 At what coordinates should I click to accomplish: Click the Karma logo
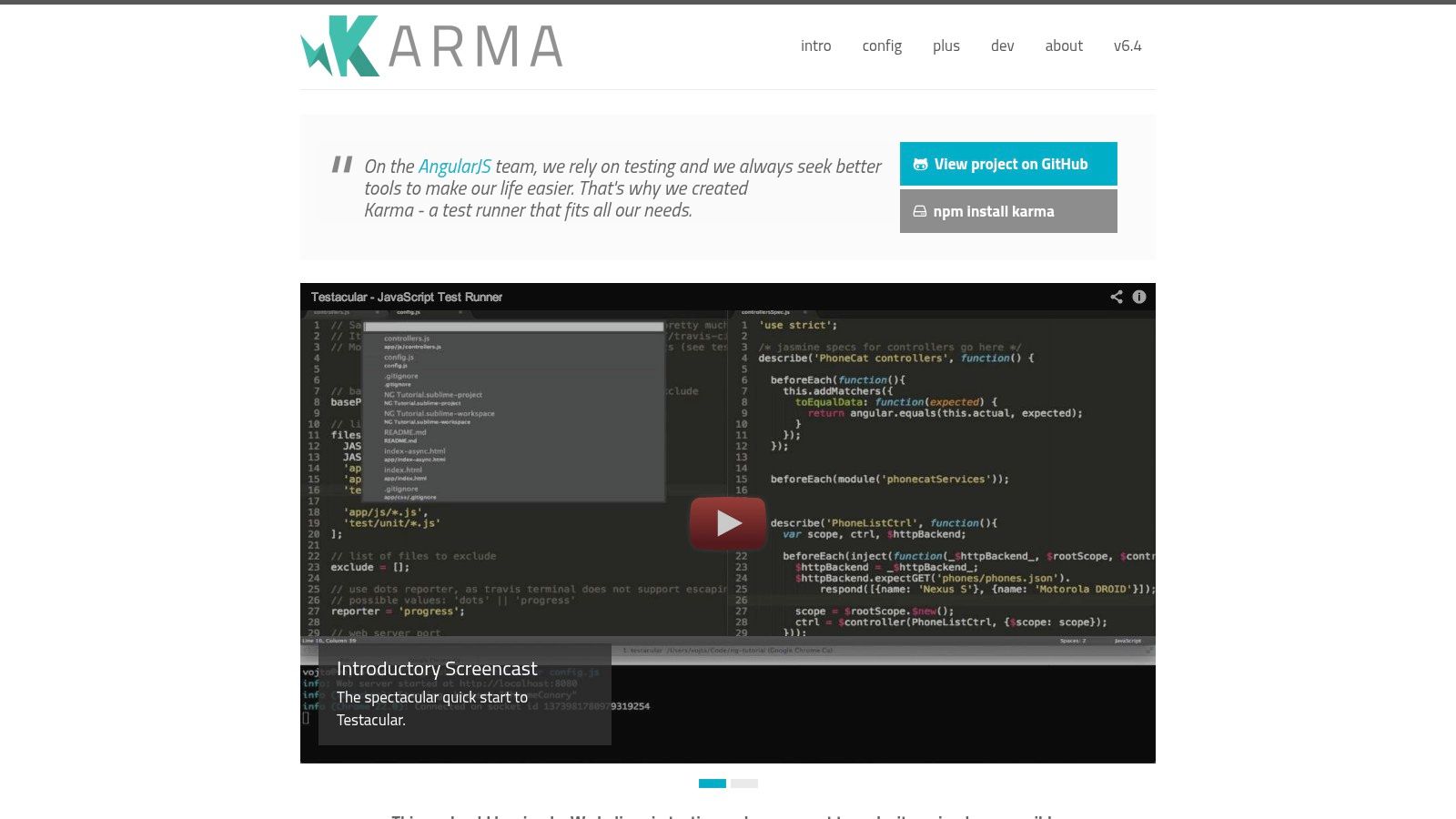pos(431,45)
